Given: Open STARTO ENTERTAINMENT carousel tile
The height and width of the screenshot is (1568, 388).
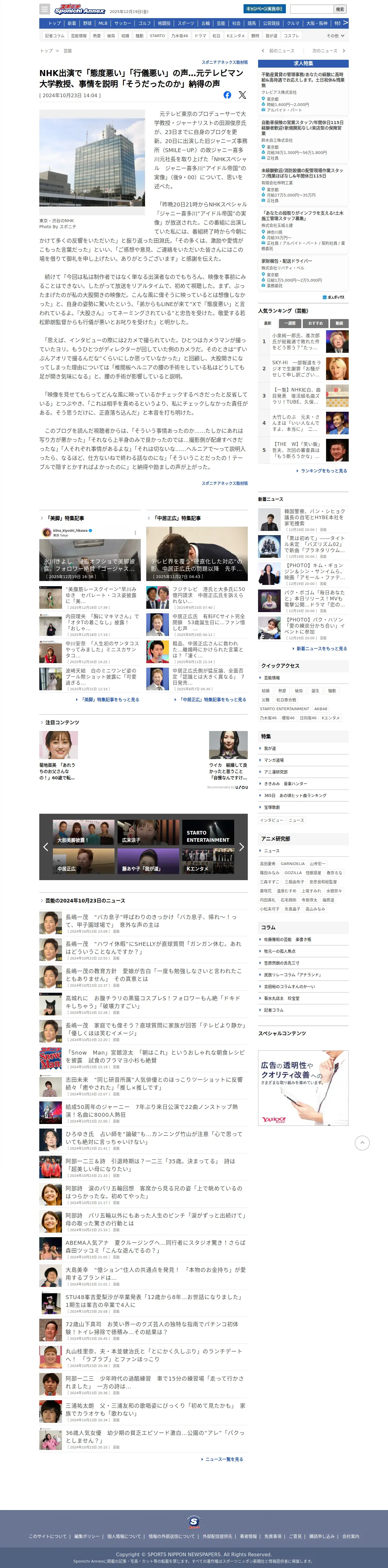Looking at the screenshot, I should (208, 832).
